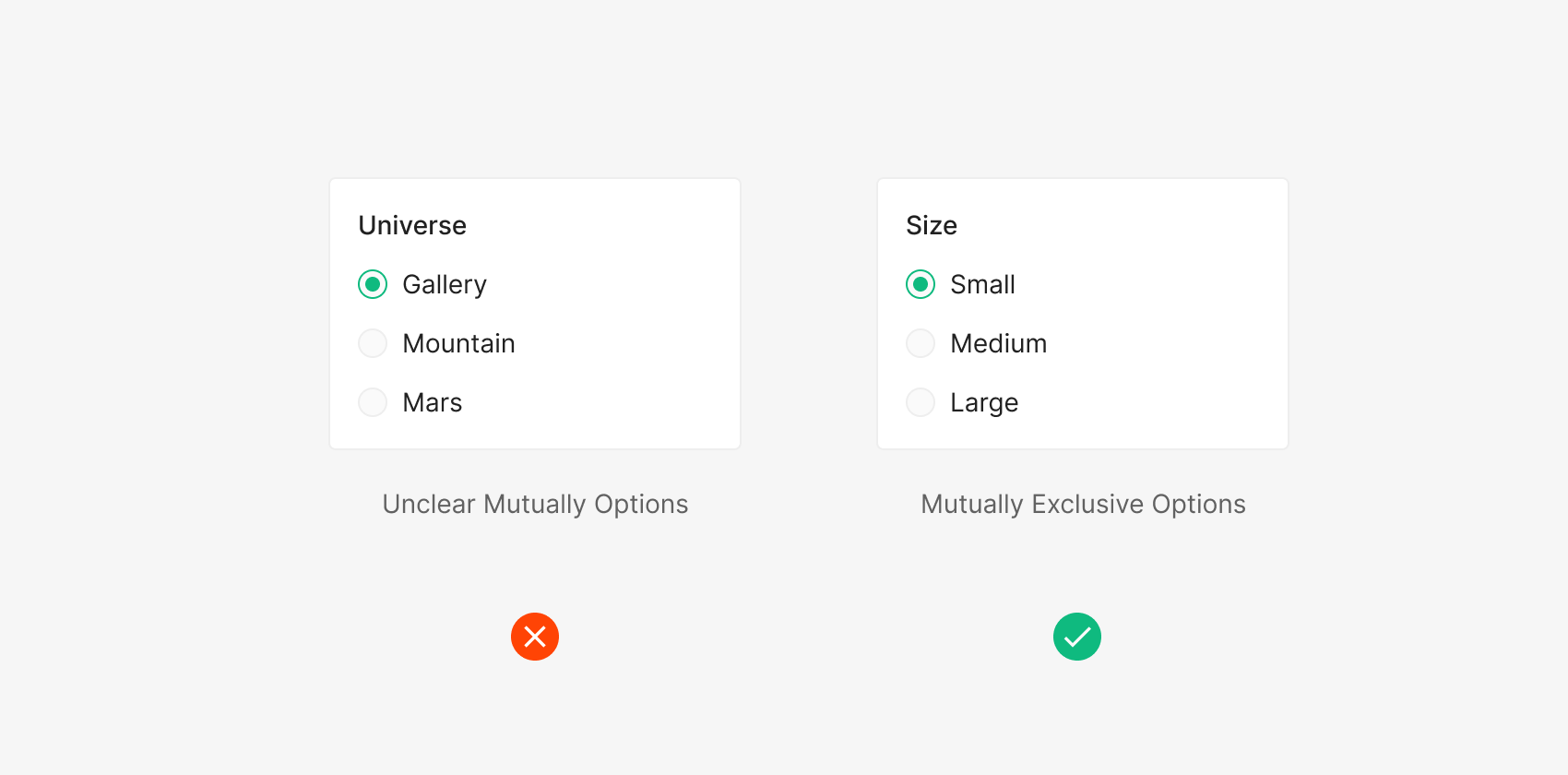Select the Gallery radio button
1568x775 pixels.
[373, 284]
